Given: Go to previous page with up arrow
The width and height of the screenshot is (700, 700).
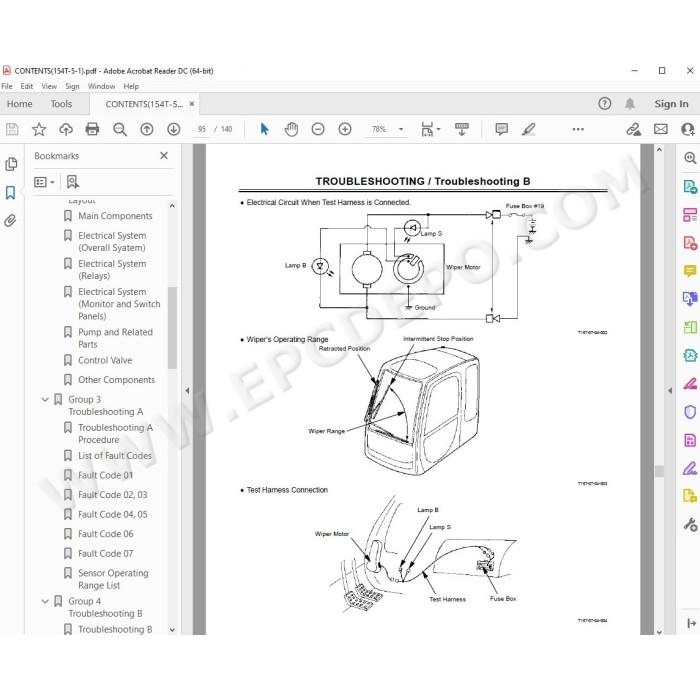Looking at the screenshot, I should tap(147, 129).
